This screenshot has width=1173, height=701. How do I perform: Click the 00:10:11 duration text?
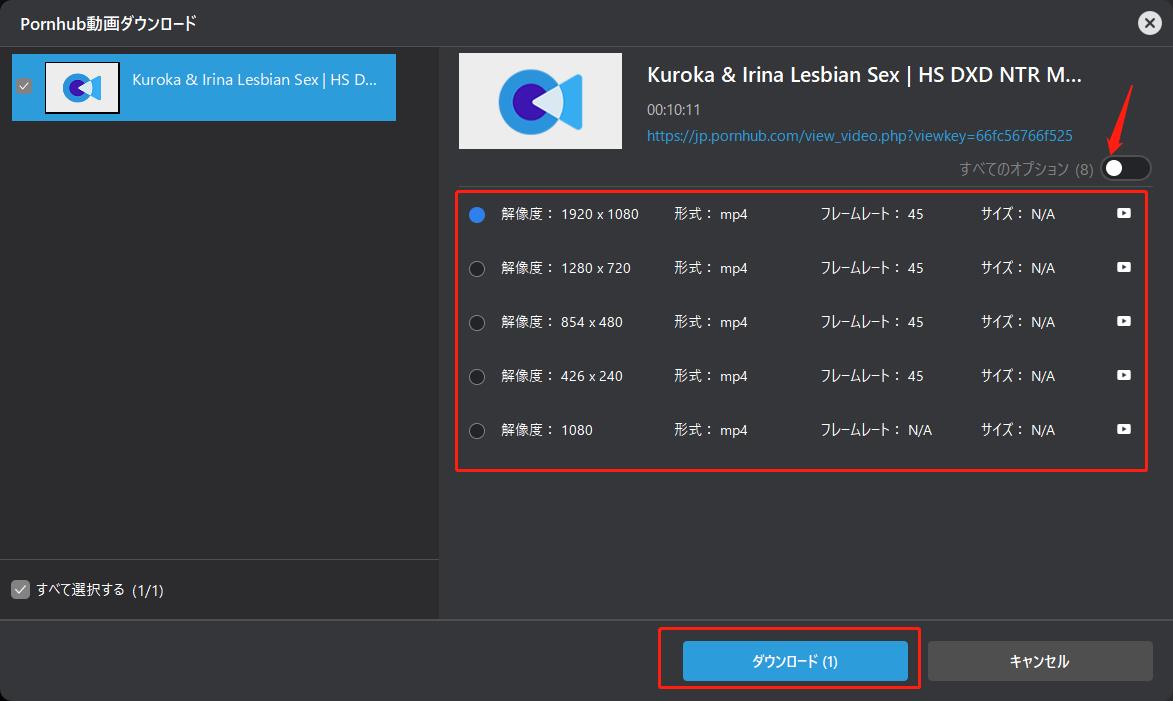(673, 110)
